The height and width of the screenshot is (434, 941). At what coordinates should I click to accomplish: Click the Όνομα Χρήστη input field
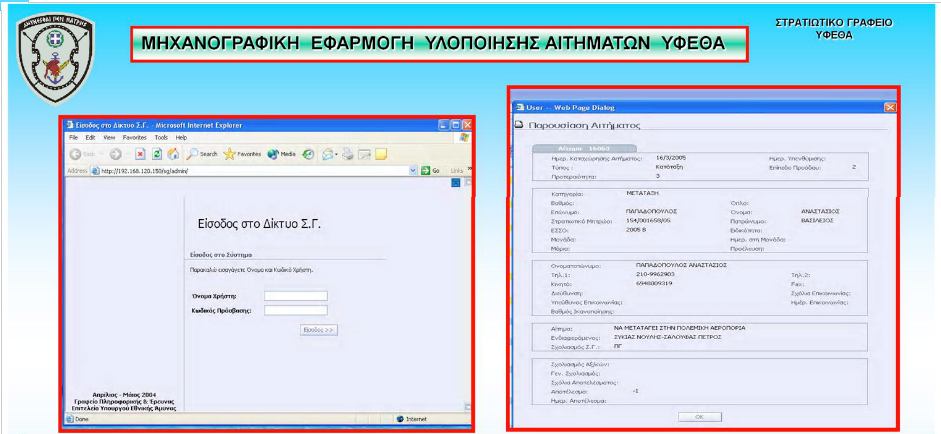[295, 295]
